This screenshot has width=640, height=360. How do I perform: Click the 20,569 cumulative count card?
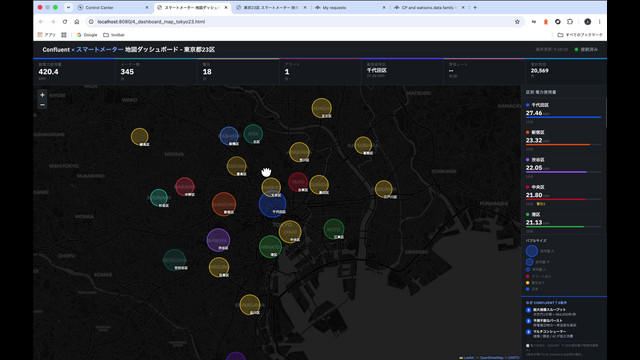[x=566, y=71]
